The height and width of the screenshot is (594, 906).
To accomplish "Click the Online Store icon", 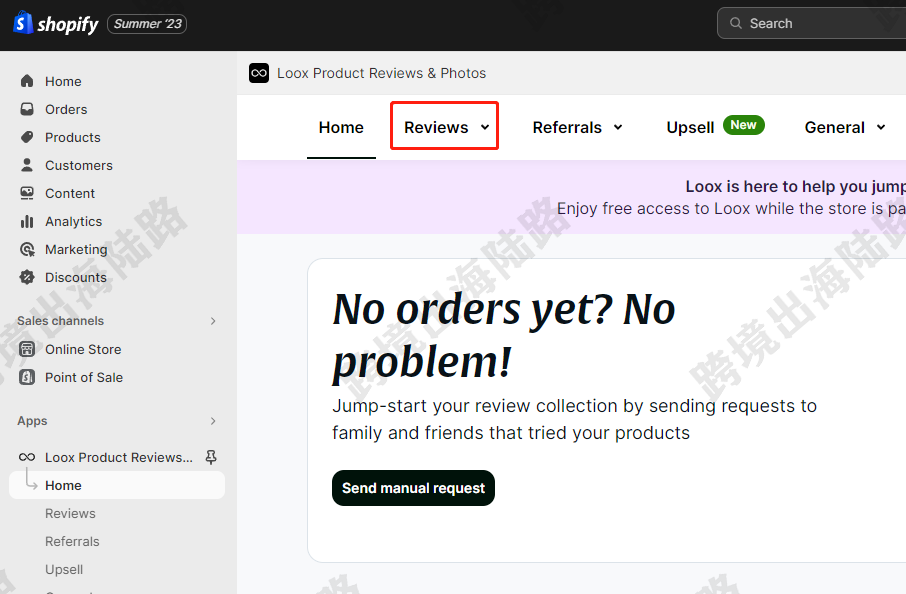I will click(x=27, y=349).
